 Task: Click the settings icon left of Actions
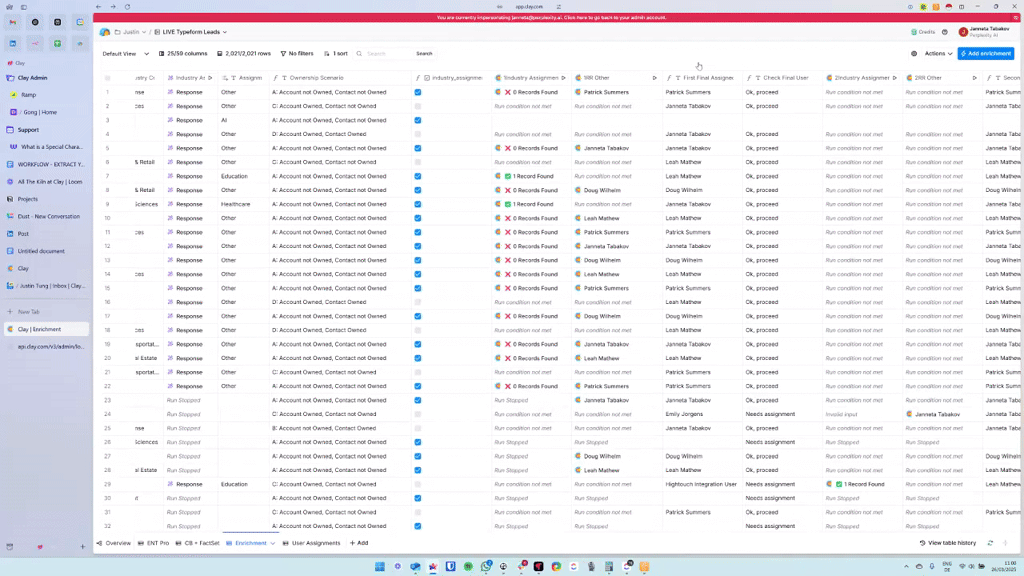914,53
